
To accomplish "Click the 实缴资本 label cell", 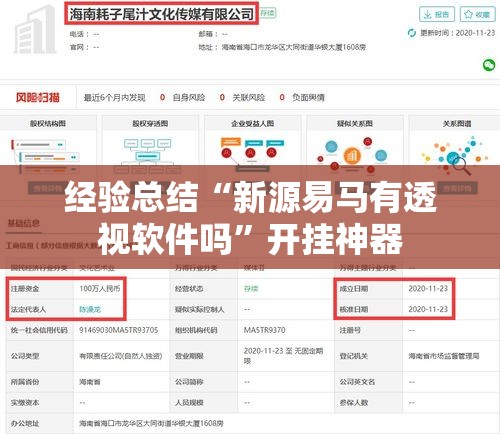I will point(40,403).
